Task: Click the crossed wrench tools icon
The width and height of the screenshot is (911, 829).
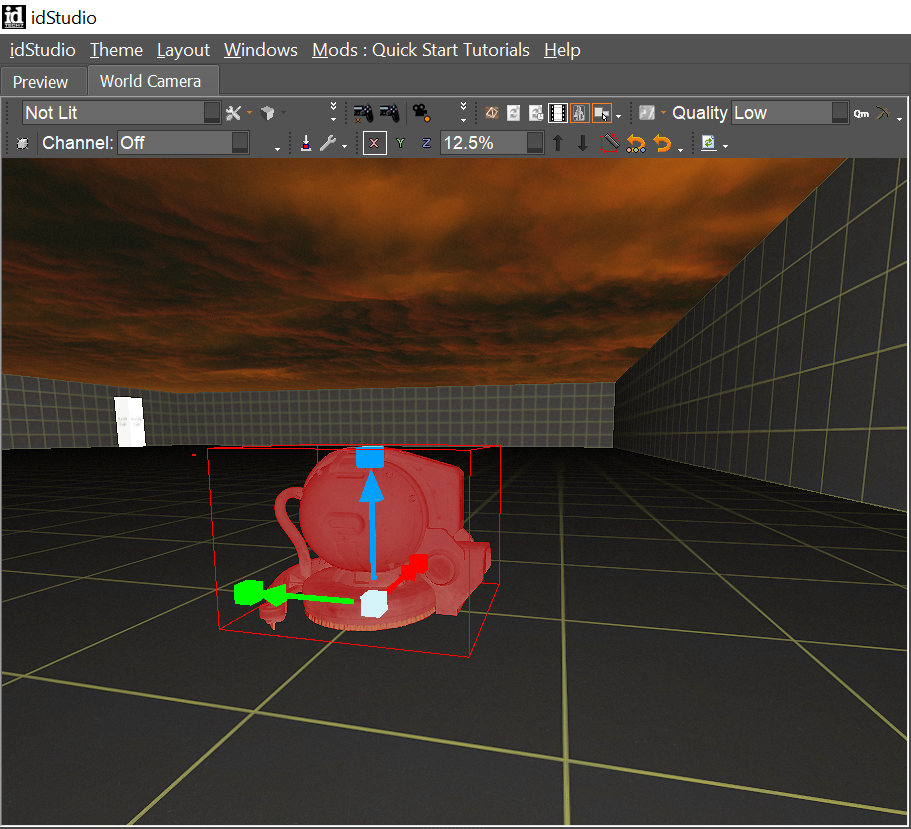Action: (x=234, y=113)
